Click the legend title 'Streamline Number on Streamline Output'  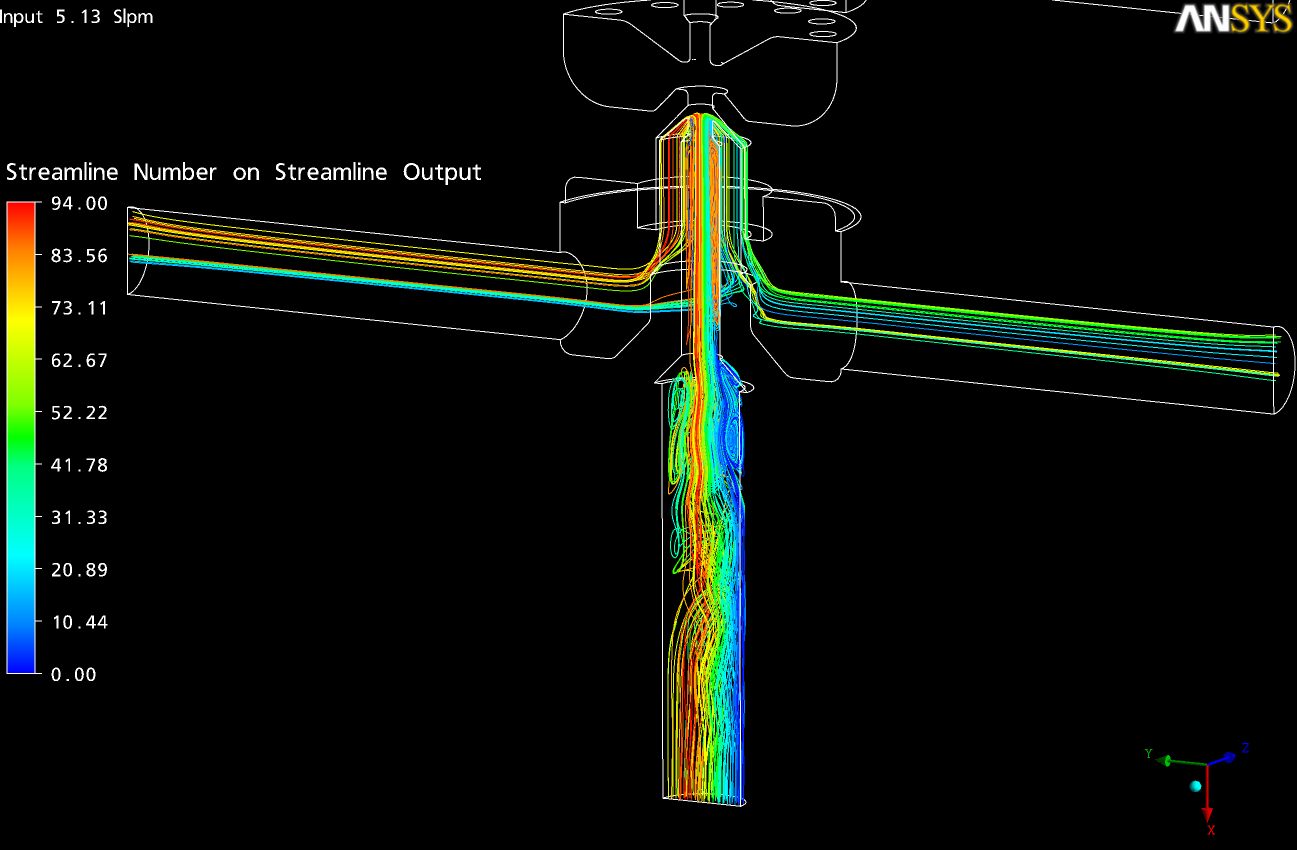pyautogui.click(x=243, y=172)
